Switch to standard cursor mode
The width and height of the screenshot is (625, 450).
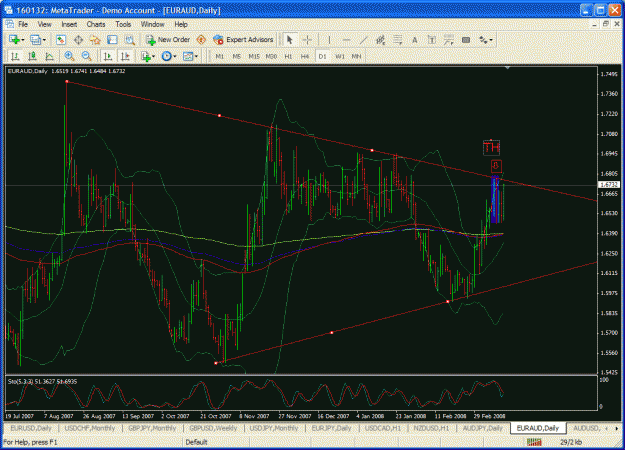(290, 40)
